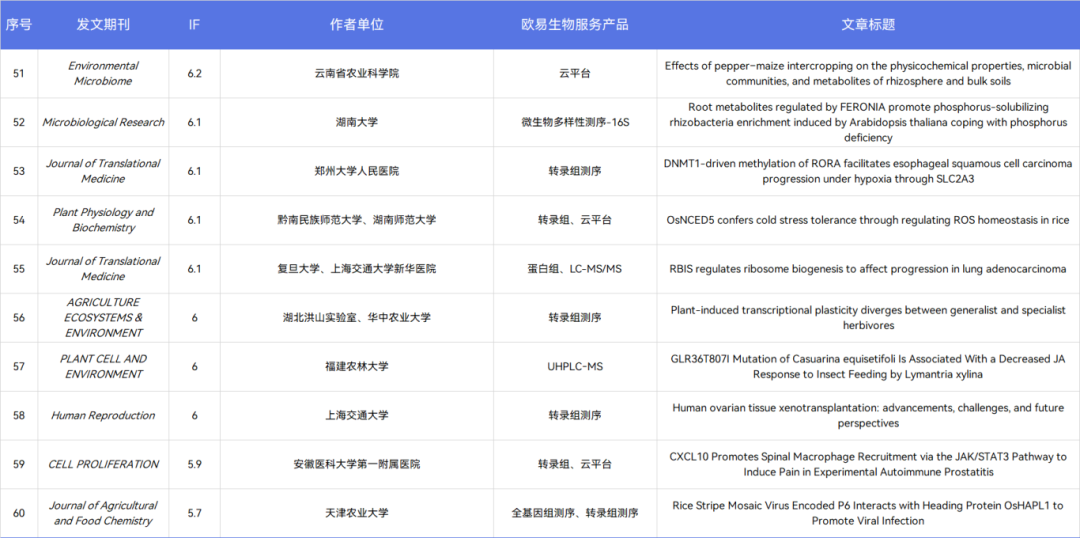The height and width of the screenshot is (538, 1080).
Task: Click the Human ovarian tissue xenotransplantation title
Action: 869,415
